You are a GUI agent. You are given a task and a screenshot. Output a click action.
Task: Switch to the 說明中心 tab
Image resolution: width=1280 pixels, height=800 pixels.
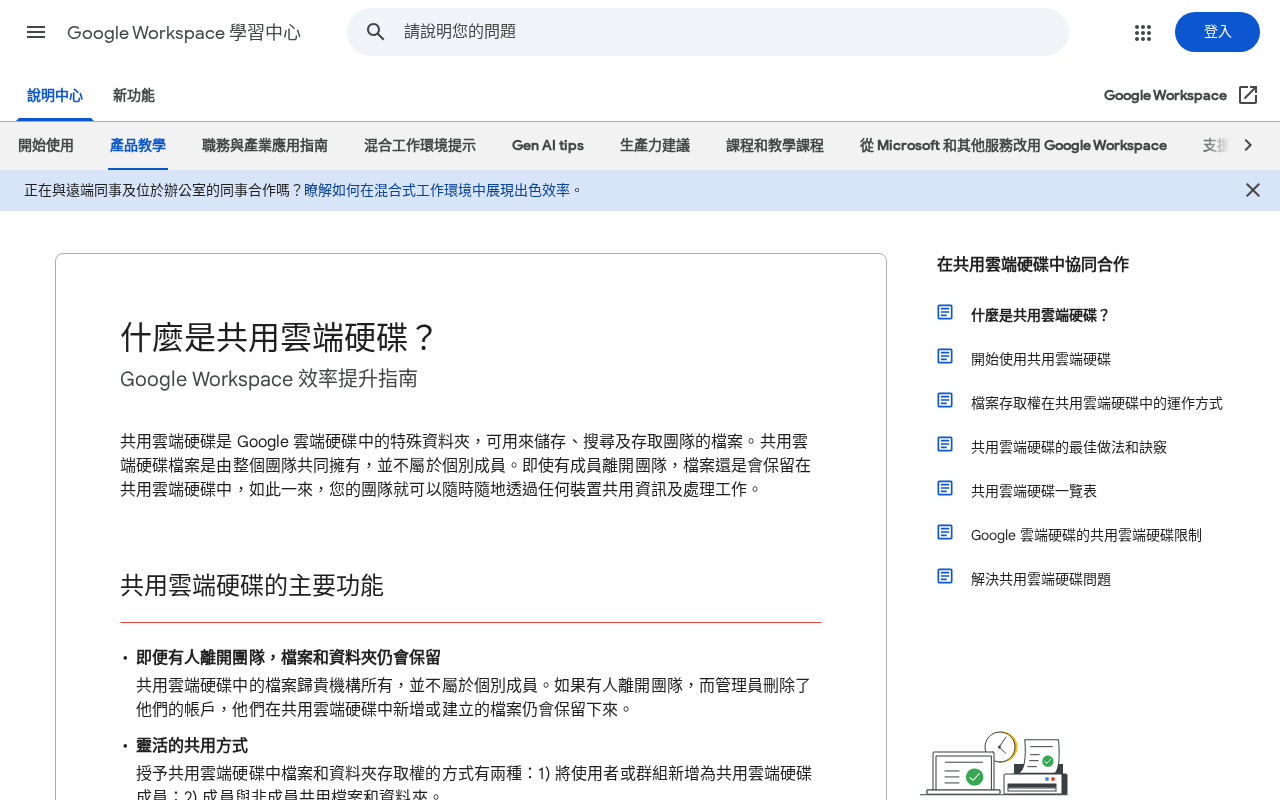[x=55, y=96]
